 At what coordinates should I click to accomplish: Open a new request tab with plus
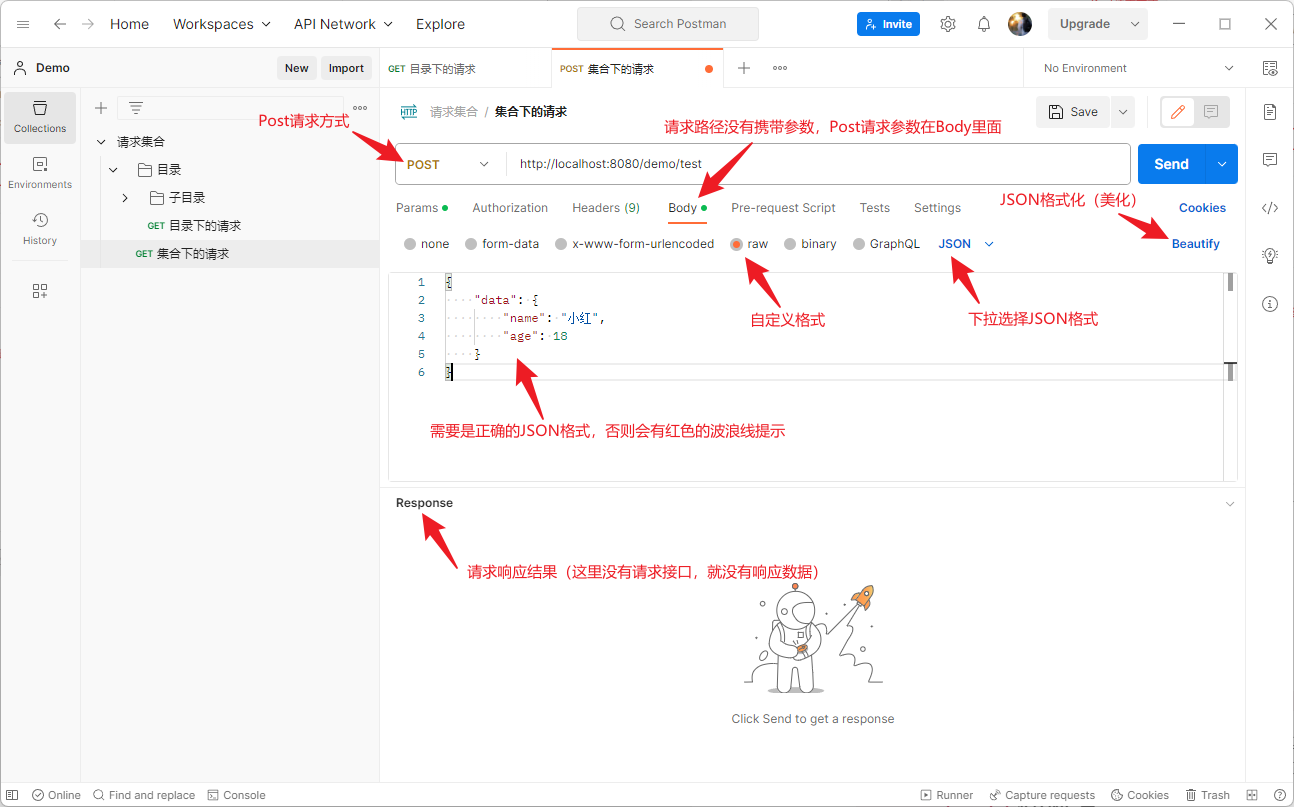744,68
